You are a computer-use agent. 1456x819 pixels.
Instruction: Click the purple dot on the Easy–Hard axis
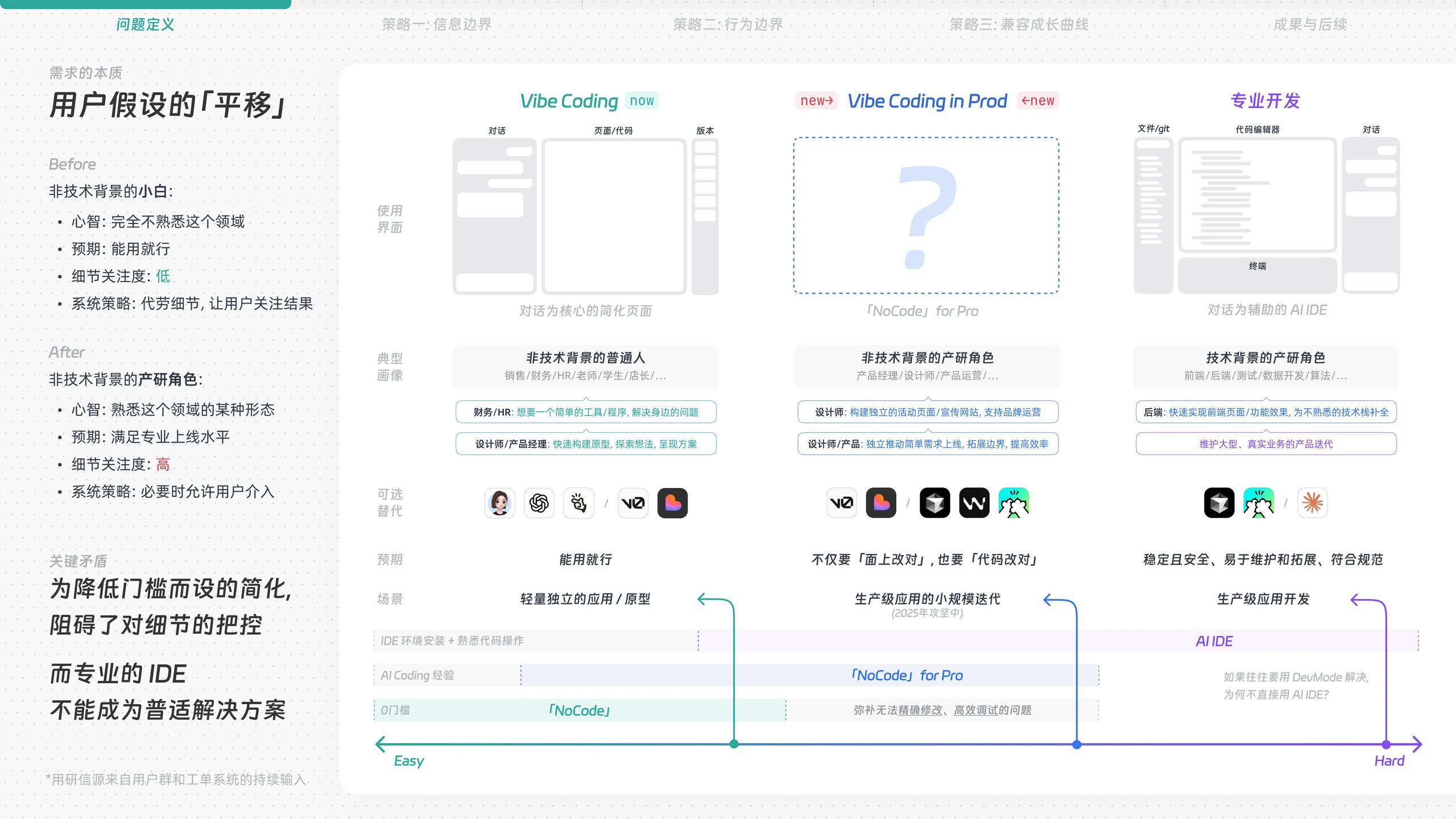coord(1386,744)
